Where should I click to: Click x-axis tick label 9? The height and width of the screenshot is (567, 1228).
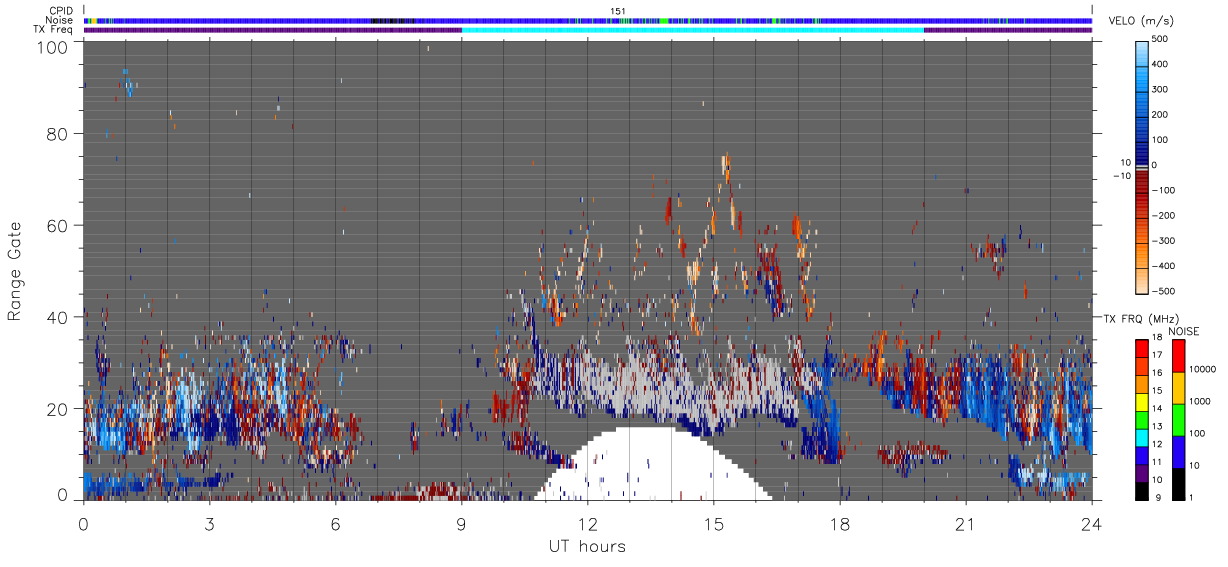pos(462,523)
